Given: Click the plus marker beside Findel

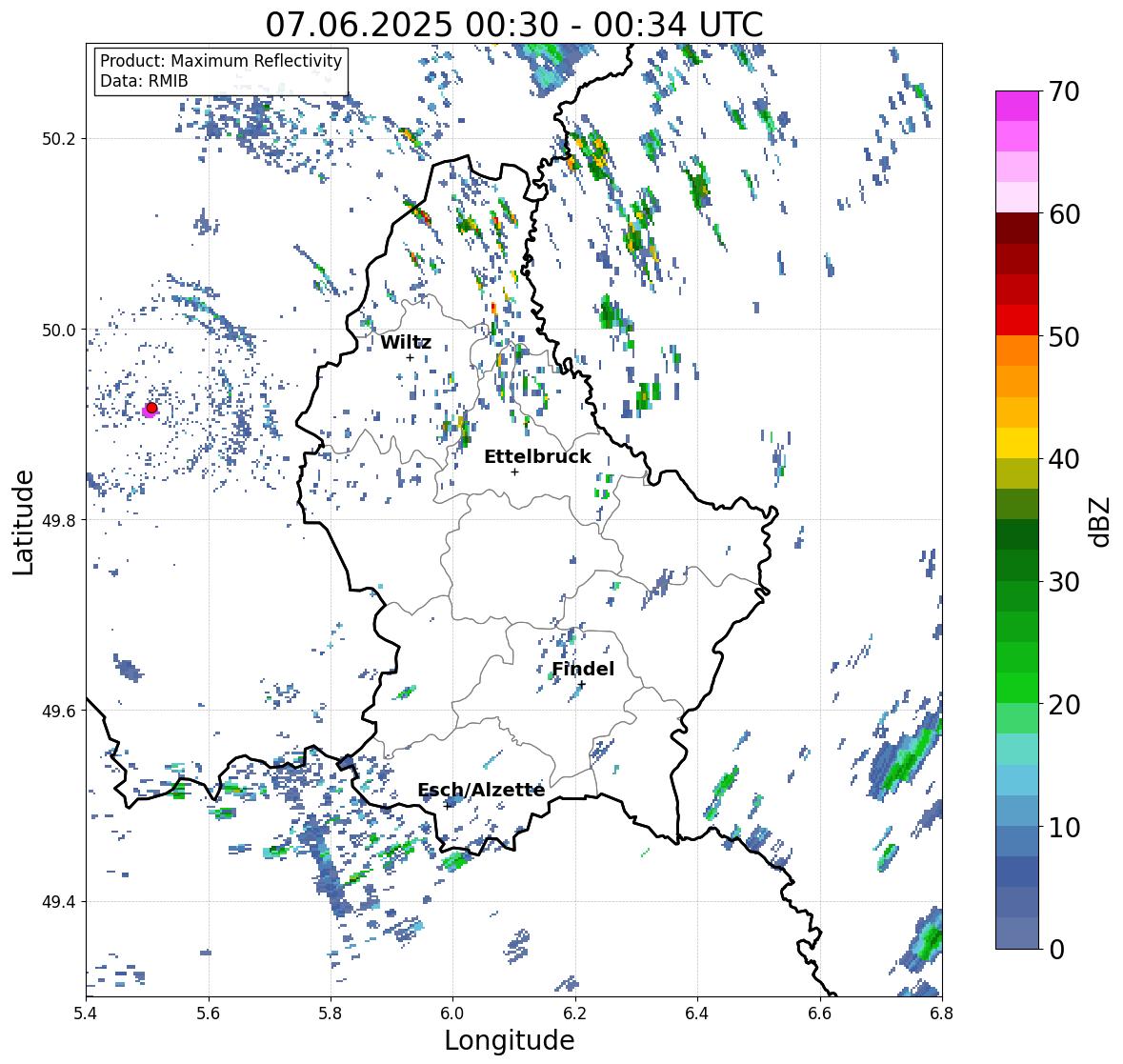Looking at the screenshot, I should pyautogui.click(x=582, y=685).
